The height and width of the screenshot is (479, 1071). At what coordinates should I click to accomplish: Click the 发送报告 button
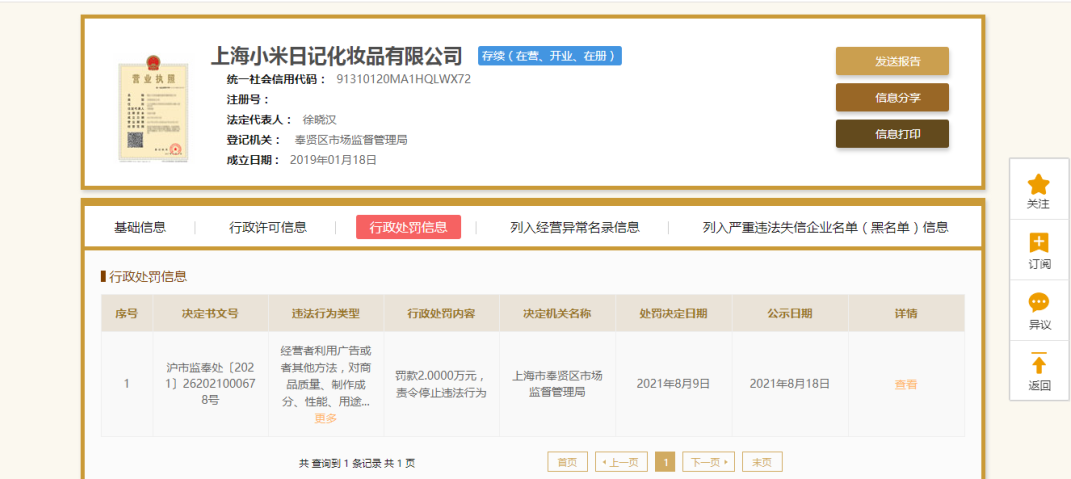(892, 61)
